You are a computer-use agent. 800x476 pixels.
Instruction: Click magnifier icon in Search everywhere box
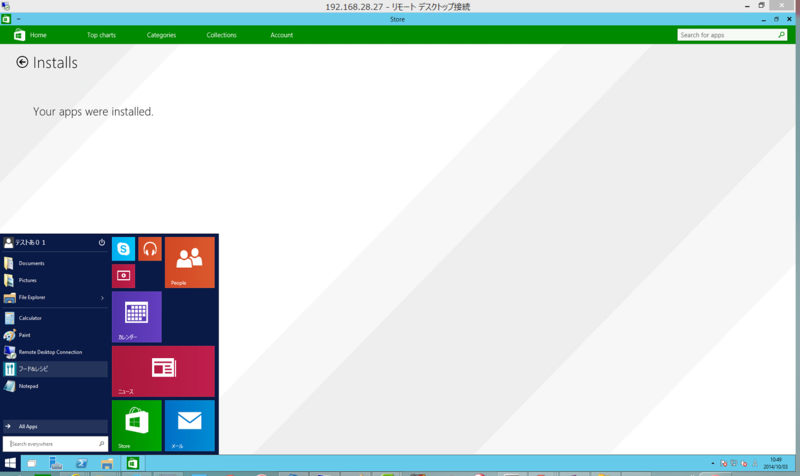pos(102,444)
